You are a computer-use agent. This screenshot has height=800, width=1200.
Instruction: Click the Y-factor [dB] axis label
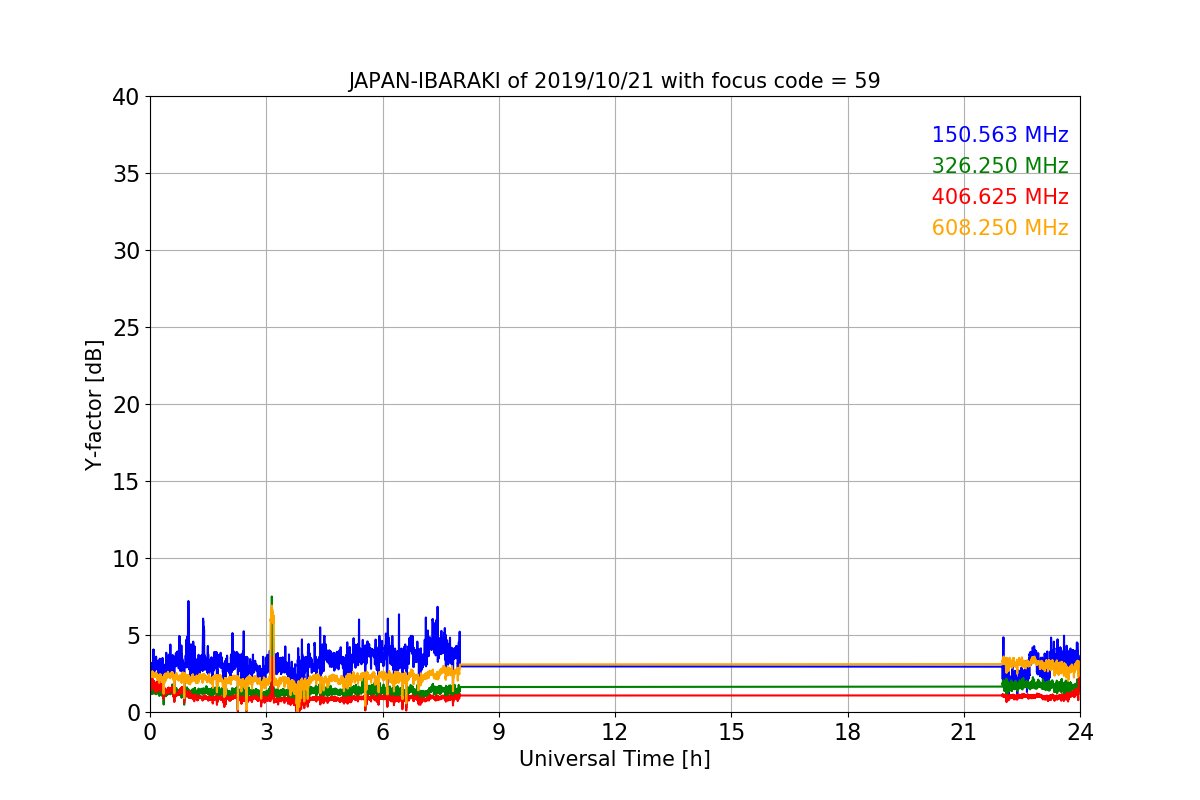[x=94, y=404]
